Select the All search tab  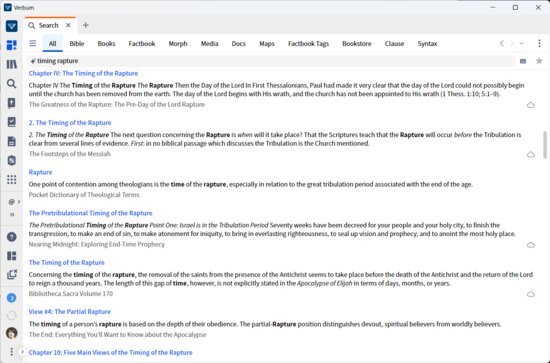(x=52, y=43)
